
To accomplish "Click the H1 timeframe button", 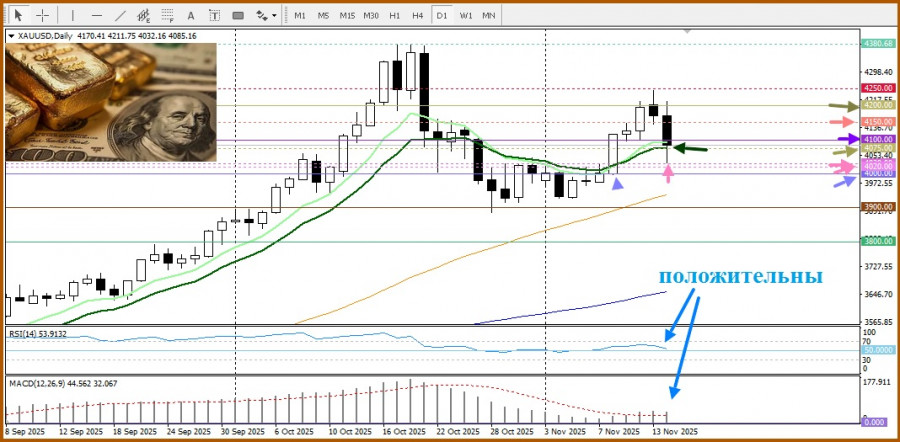I will tap(395, 15).
